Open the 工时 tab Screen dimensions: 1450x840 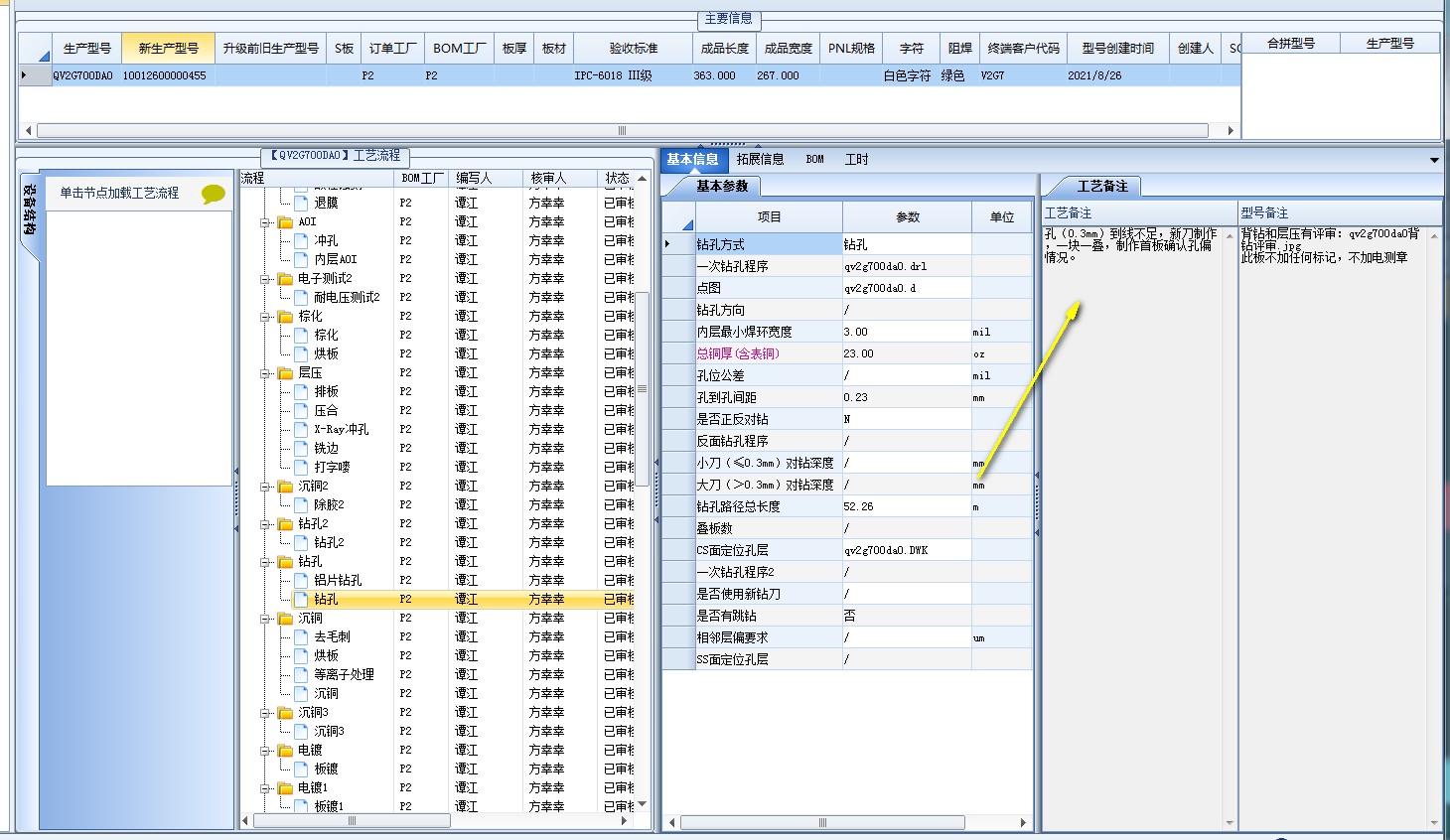click(856, 159)
